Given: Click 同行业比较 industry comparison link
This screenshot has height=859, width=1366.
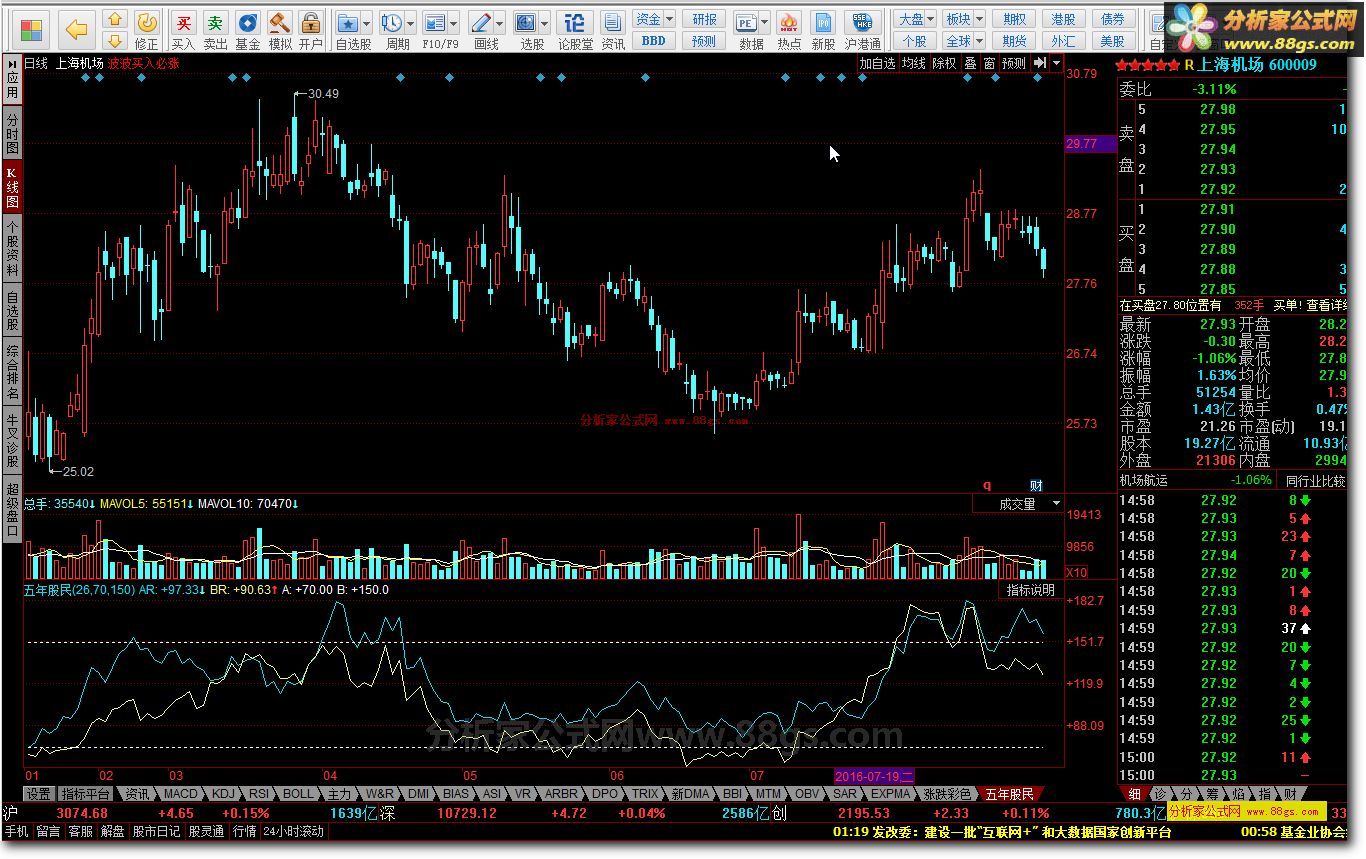Looking at the screenshot, I should point(1317,481).
